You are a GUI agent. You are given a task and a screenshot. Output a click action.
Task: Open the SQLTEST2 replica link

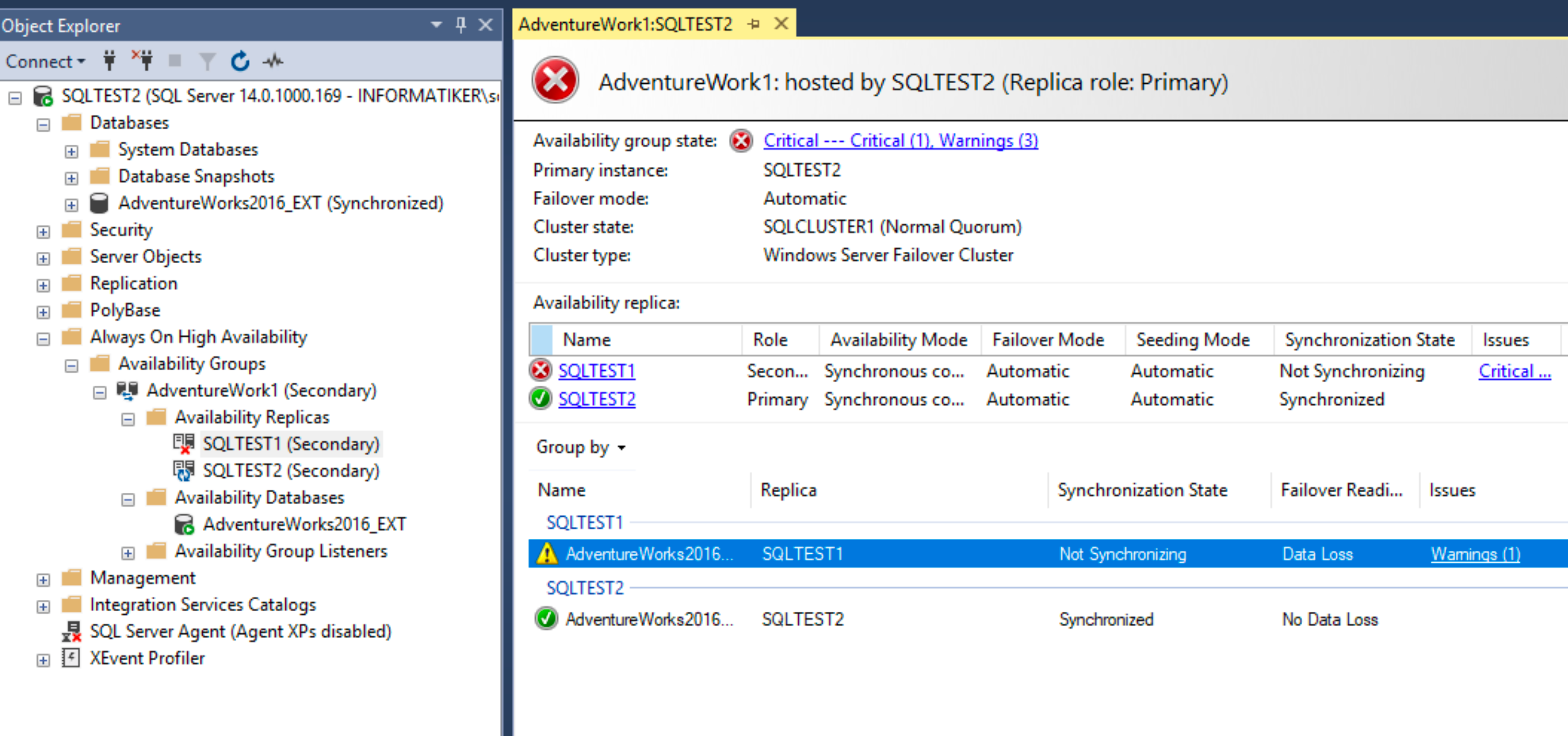tap(597, 399)
